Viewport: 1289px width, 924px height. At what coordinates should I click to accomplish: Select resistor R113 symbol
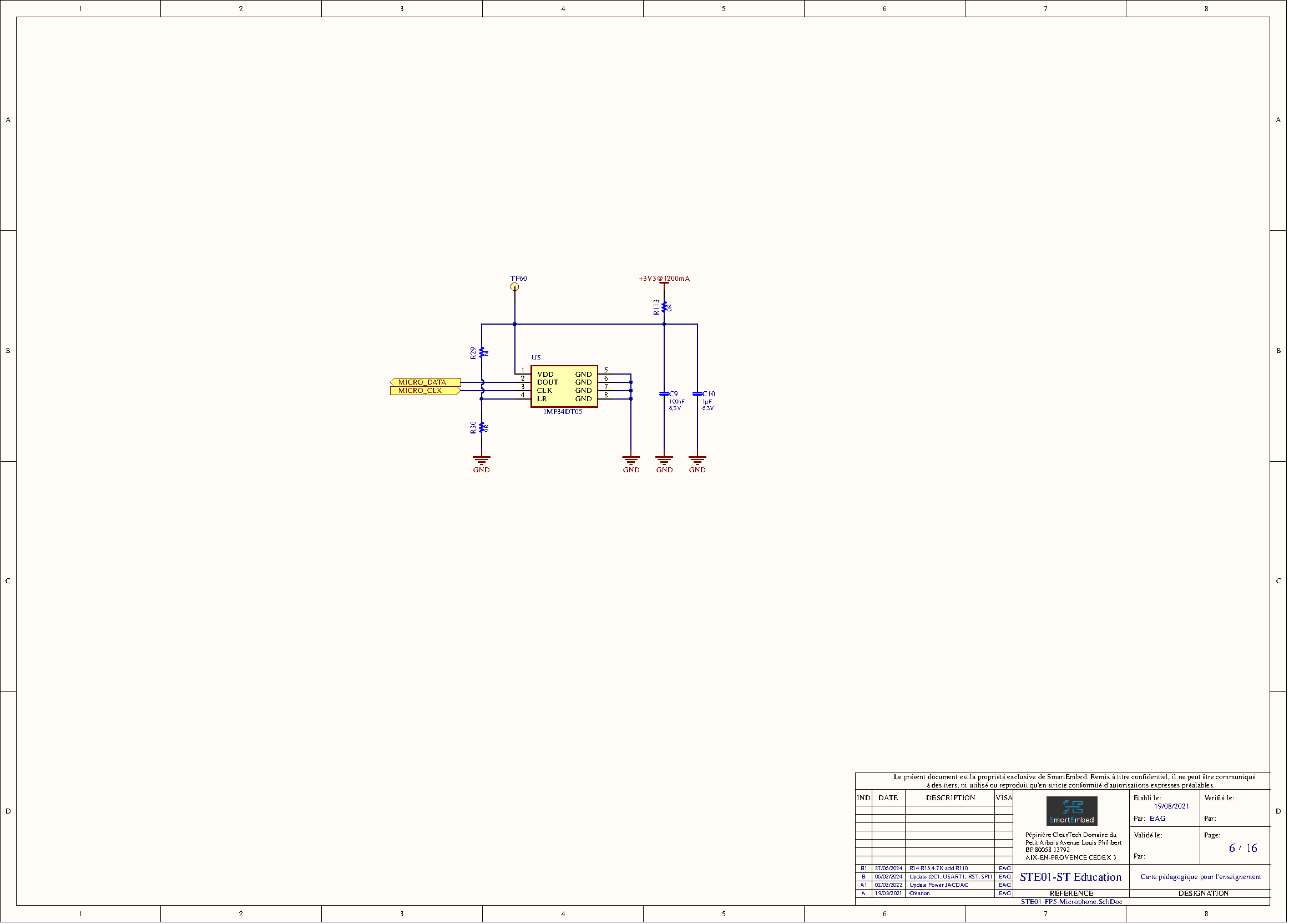click(664, 307)
